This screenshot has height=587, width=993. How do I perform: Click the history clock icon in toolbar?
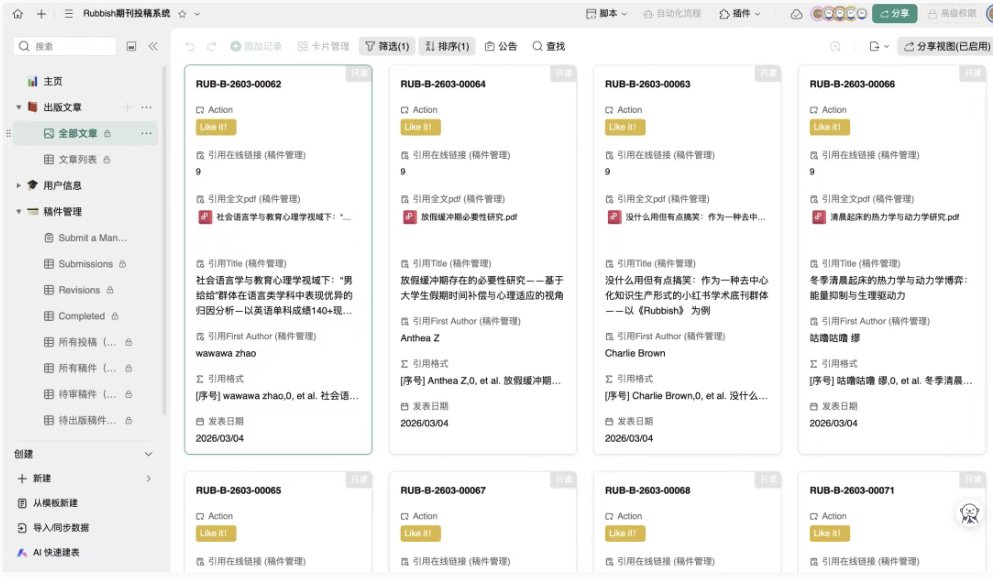tap(835, 46)
